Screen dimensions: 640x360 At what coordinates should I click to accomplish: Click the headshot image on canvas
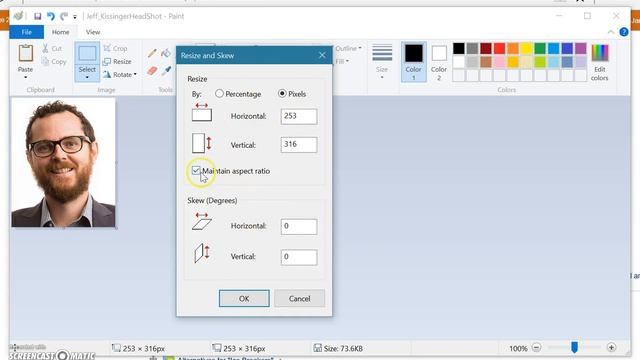pos(63,162)
